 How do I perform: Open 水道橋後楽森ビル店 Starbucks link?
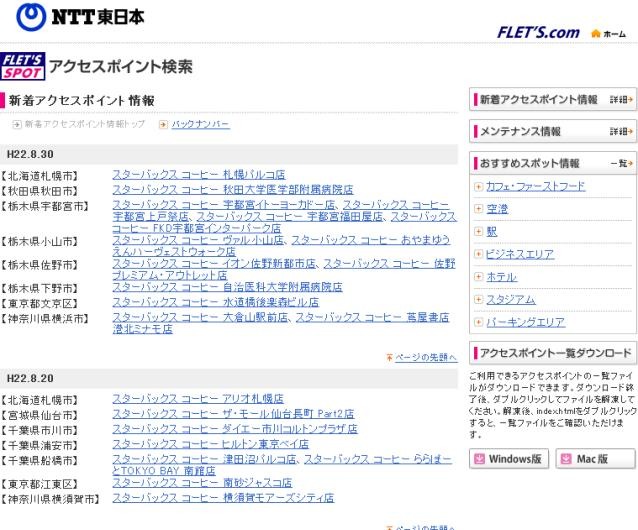coord(215,303)
